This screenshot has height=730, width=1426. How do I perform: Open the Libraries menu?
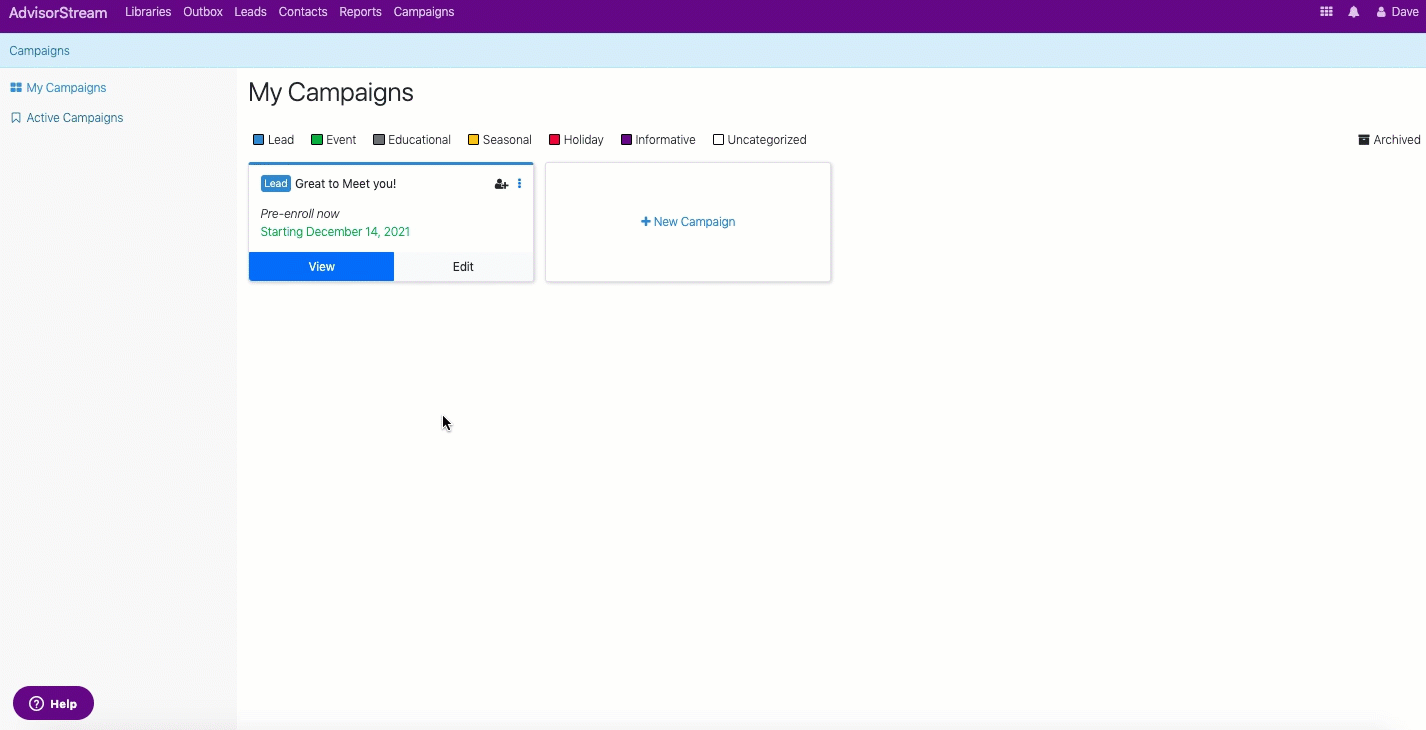[x=148, y=12]
